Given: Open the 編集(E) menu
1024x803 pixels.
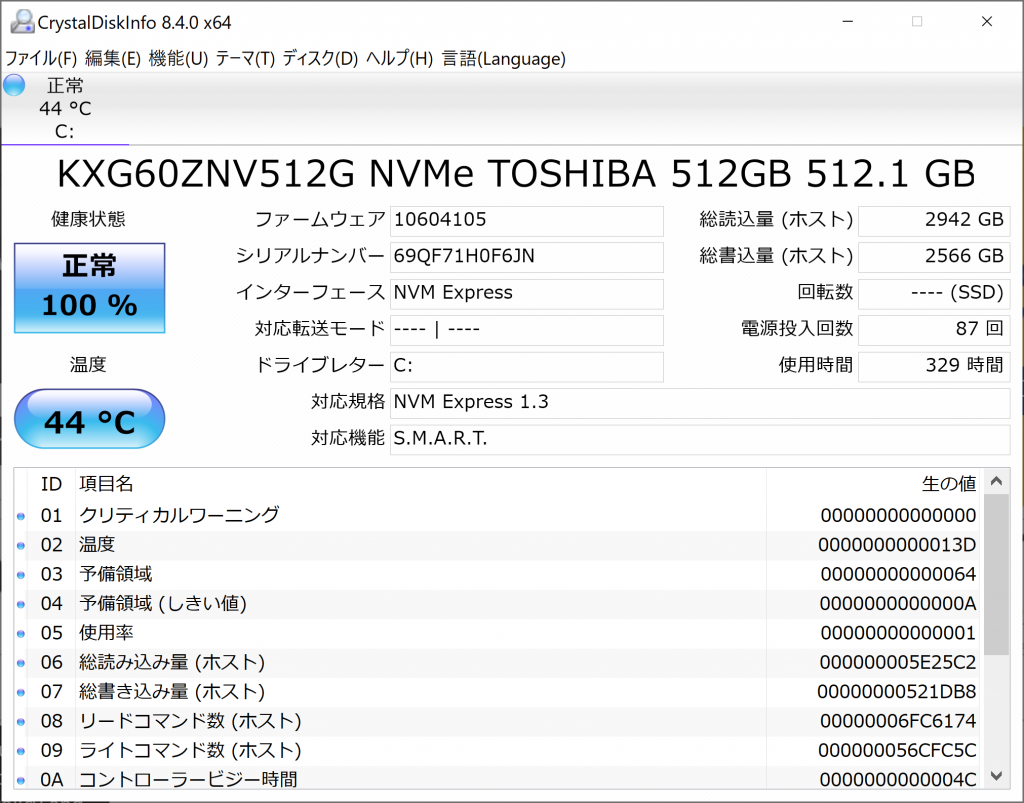Looking at the screenshot, I should point(113,59).
